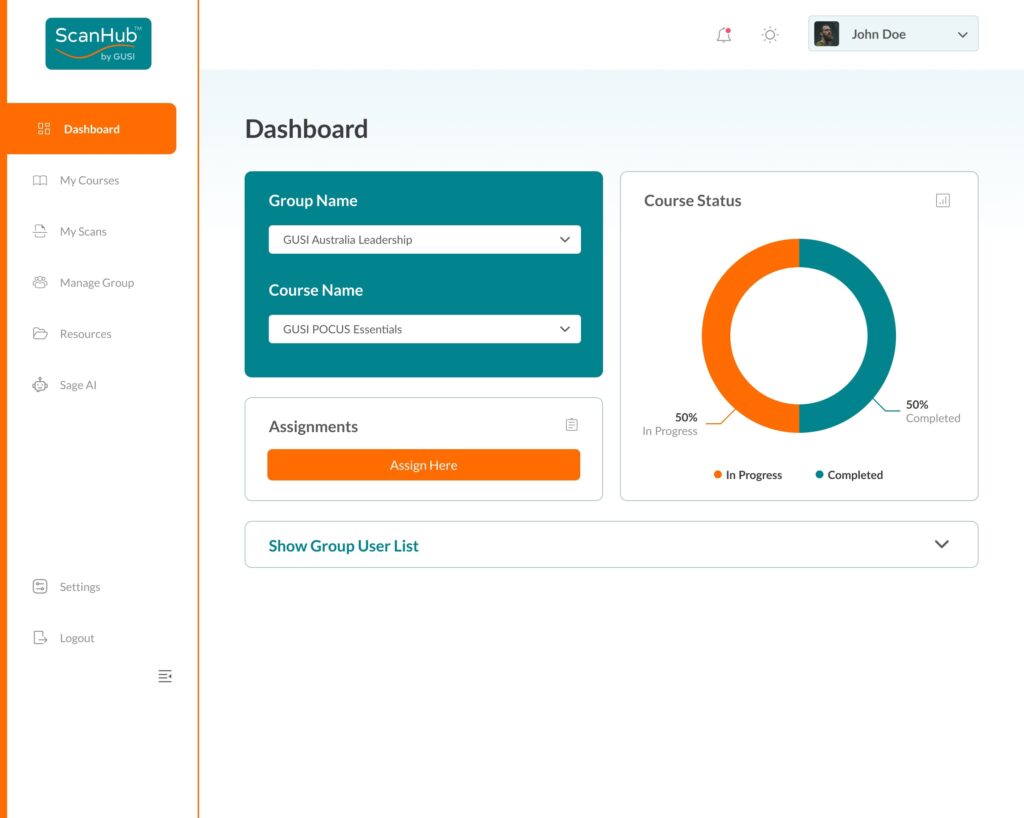Open the John Doe user dropdown
The height and width of the screenshot is (818, 1024).
coord(961,35)
